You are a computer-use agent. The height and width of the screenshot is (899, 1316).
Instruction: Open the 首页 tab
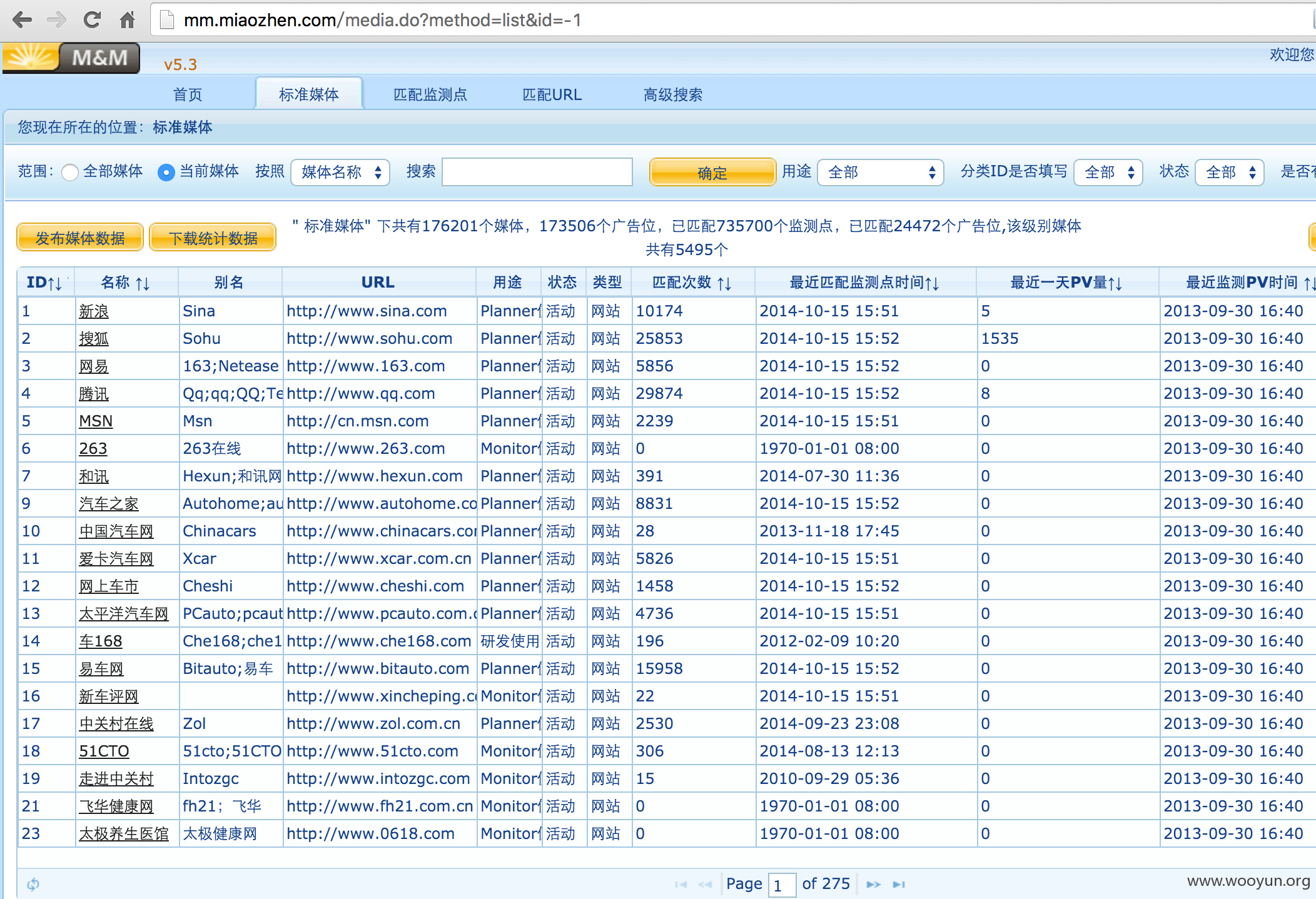(188, 94)
